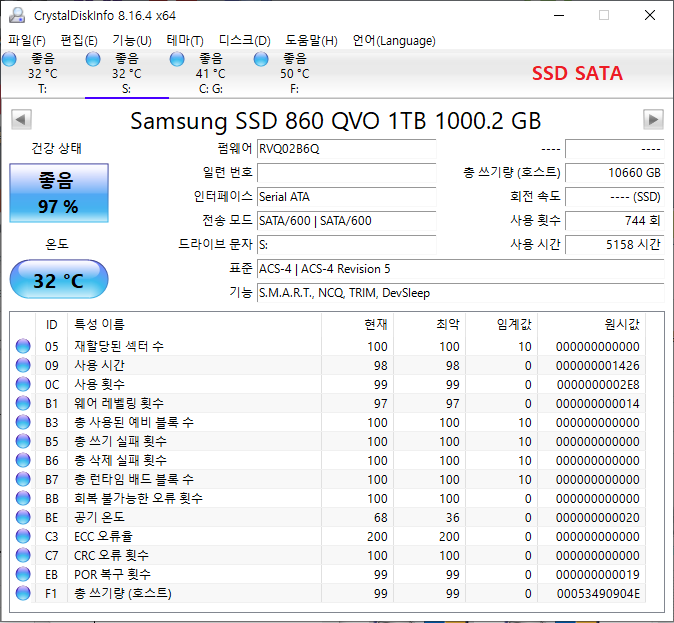The width and height of the screenshot is (674, 623).
Task: Open the 편집(E) menu
Action: [x=79, y=40]
